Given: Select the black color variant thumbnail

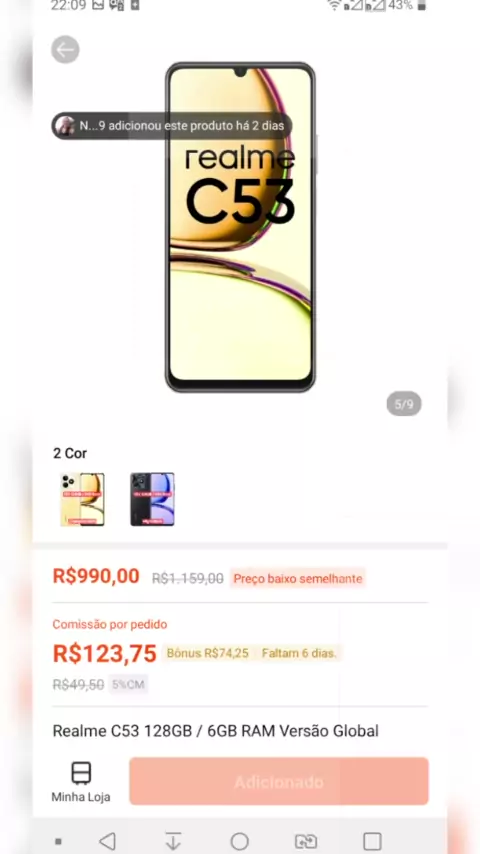Looking at the screenshot, I should (x=152, y=499).
